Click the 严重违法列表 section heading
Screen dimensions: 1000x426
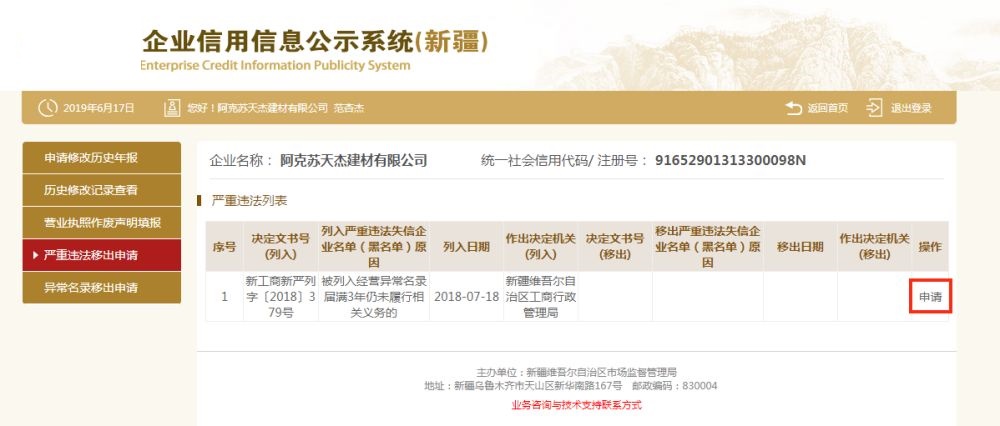(248, 200)
